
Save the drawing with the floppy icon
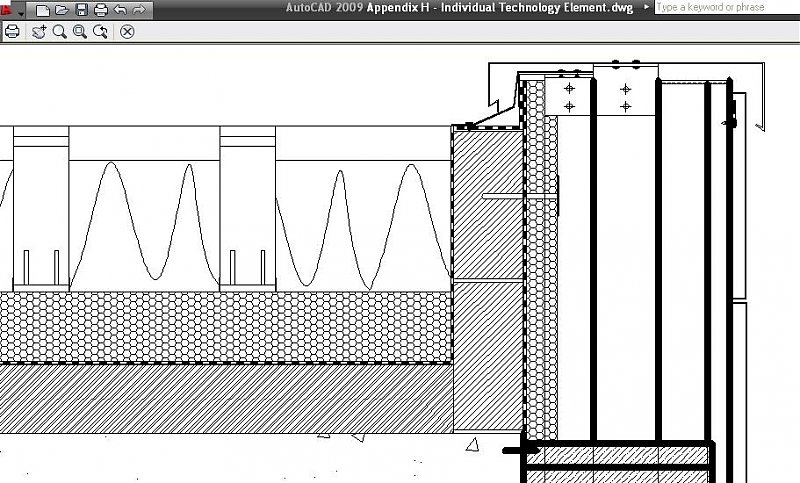pyautogui.click(x=82, y=10)
